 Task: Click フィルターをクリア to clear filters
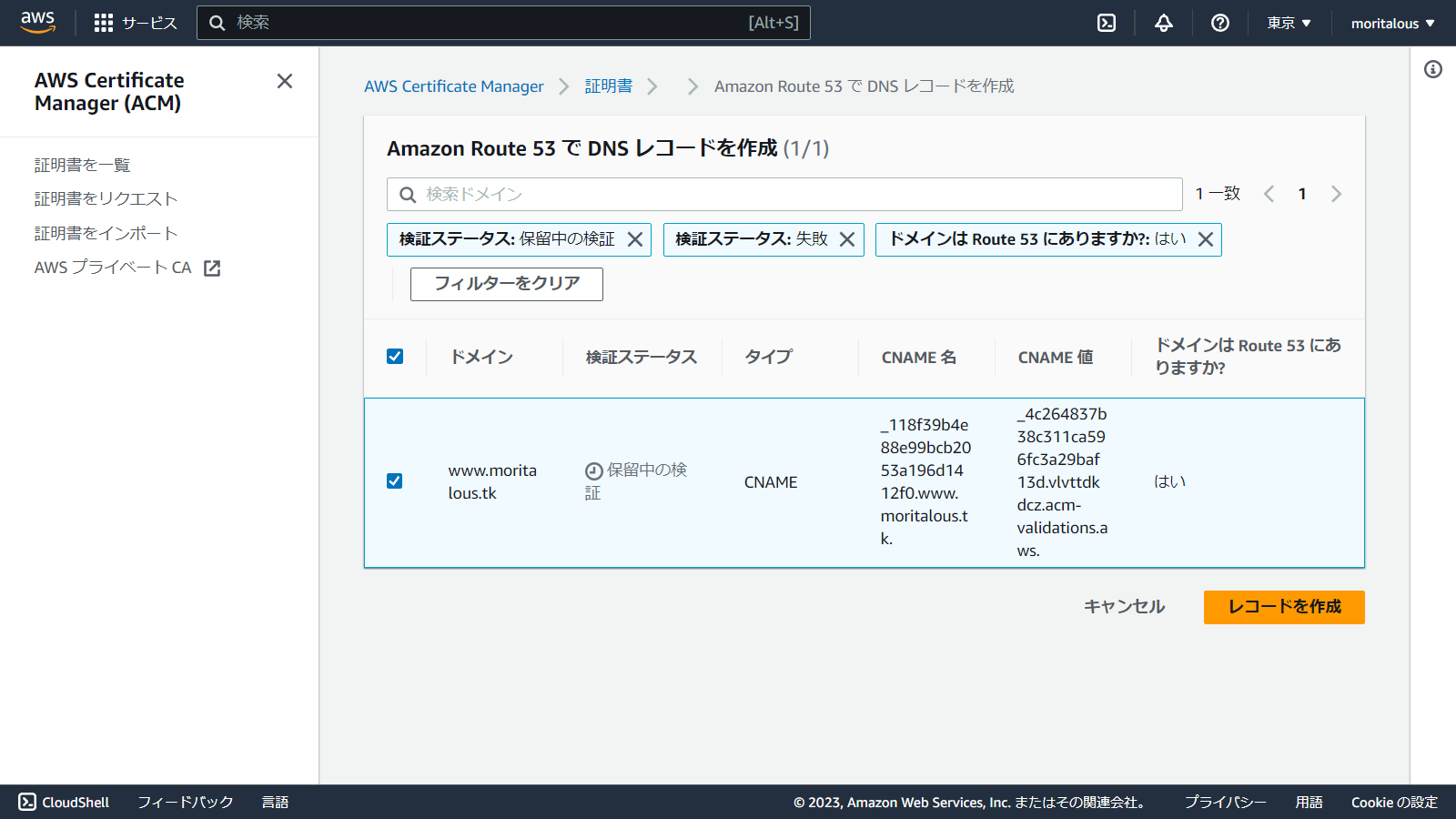(506, 284)
